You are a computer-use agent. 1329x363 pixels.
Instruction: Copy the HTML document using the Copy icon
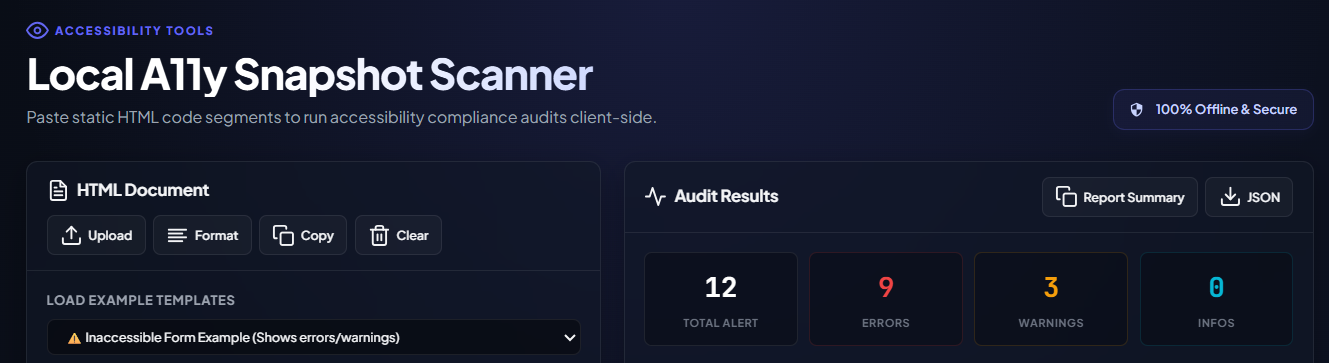pyautogui.click(x=283, y=236)
